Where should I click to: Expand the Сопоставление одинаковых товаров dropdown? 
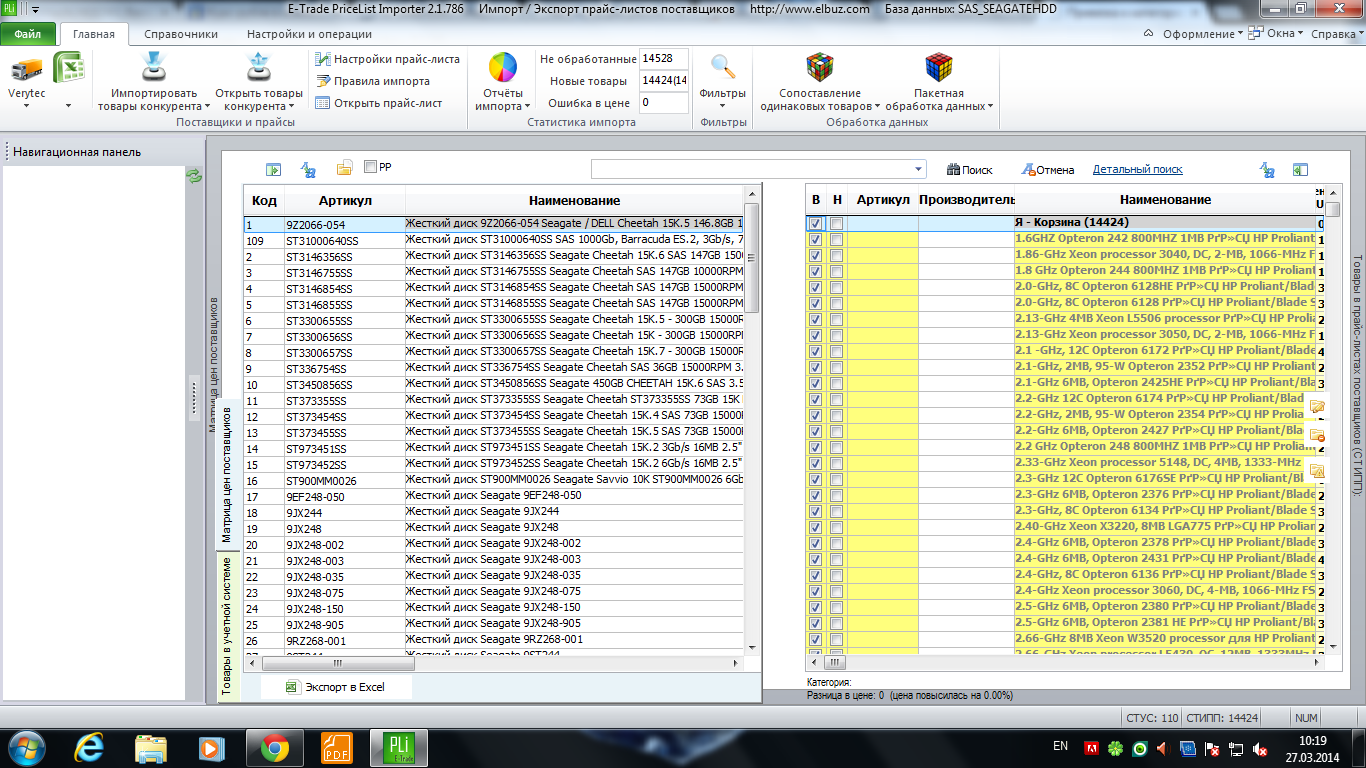[x=877, y=107]
